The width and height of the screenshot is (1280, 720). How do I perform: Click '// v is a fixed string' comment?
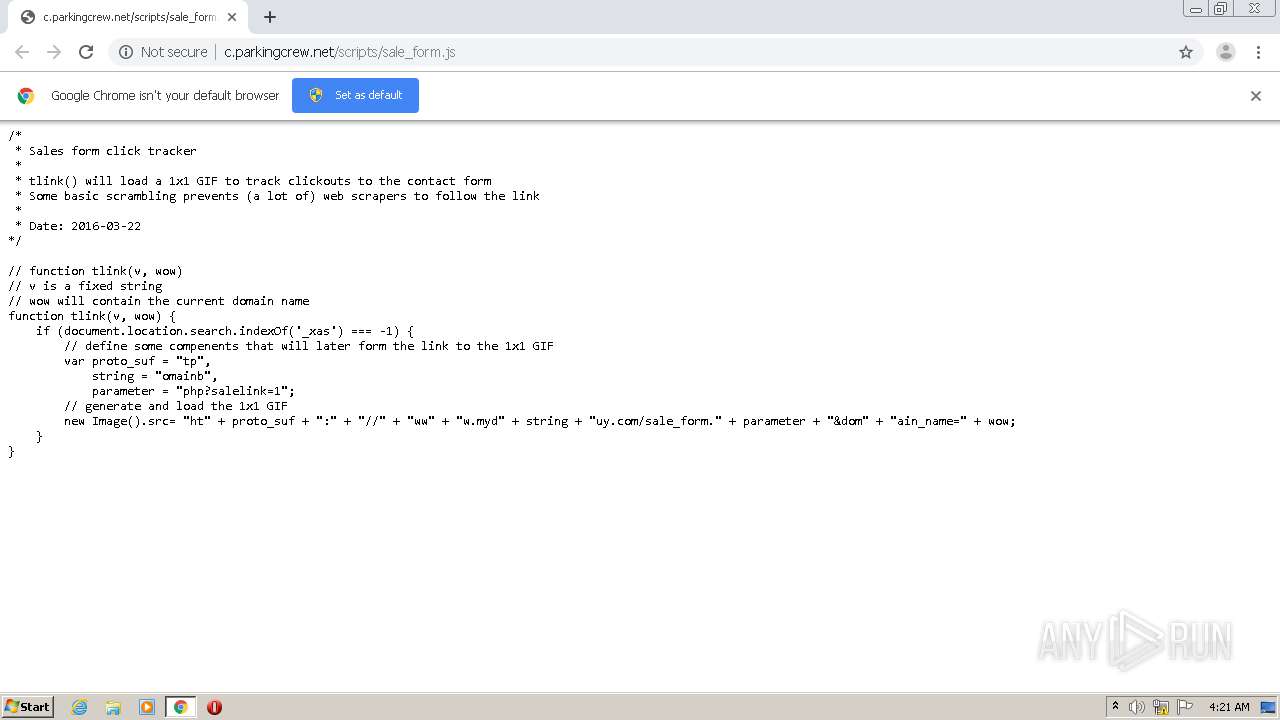(85, 286)
